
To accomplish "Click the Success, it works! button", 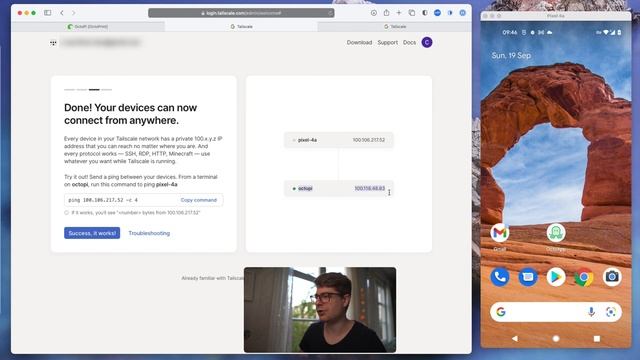I will 92,233.
